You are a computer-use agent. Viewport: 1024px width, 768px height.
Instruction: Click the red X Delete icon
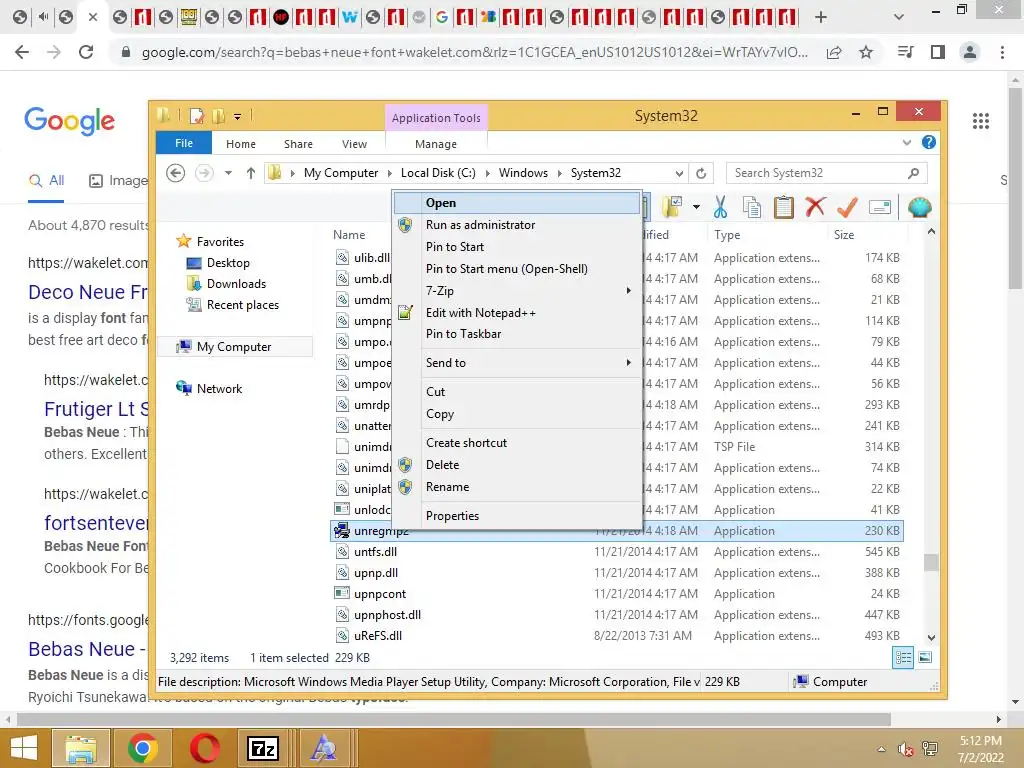pyautogui.click(x=815, y=207)
